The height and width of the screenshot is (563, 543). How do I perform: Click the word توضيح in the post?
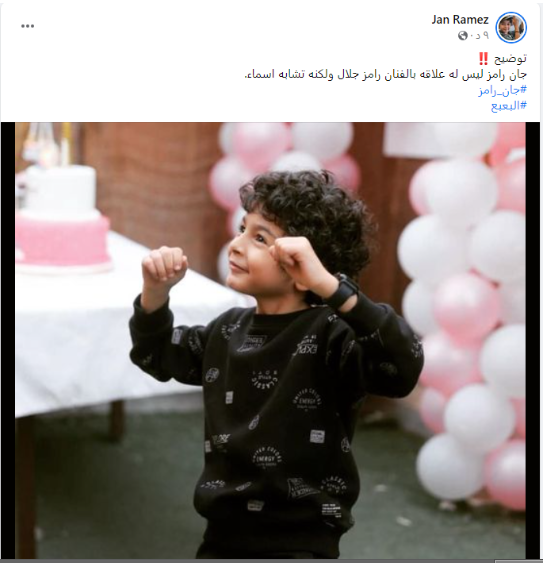(x=510, y=59)
